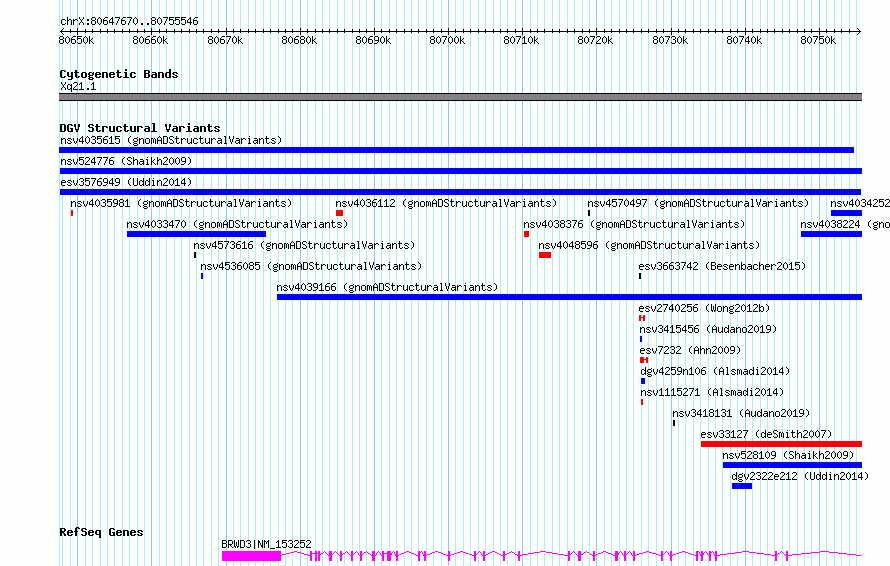The height and width of the screenshot is (566, 890).
Task: Click the nsv4035615 top blue bar
Action: point(456,150)
